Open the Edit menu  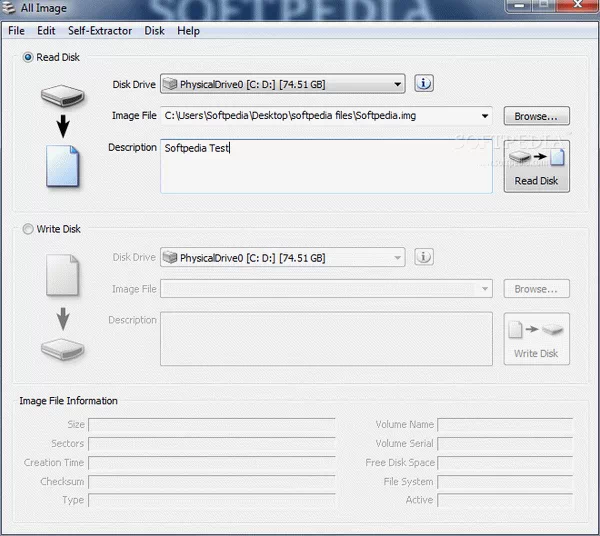point(46,31)
